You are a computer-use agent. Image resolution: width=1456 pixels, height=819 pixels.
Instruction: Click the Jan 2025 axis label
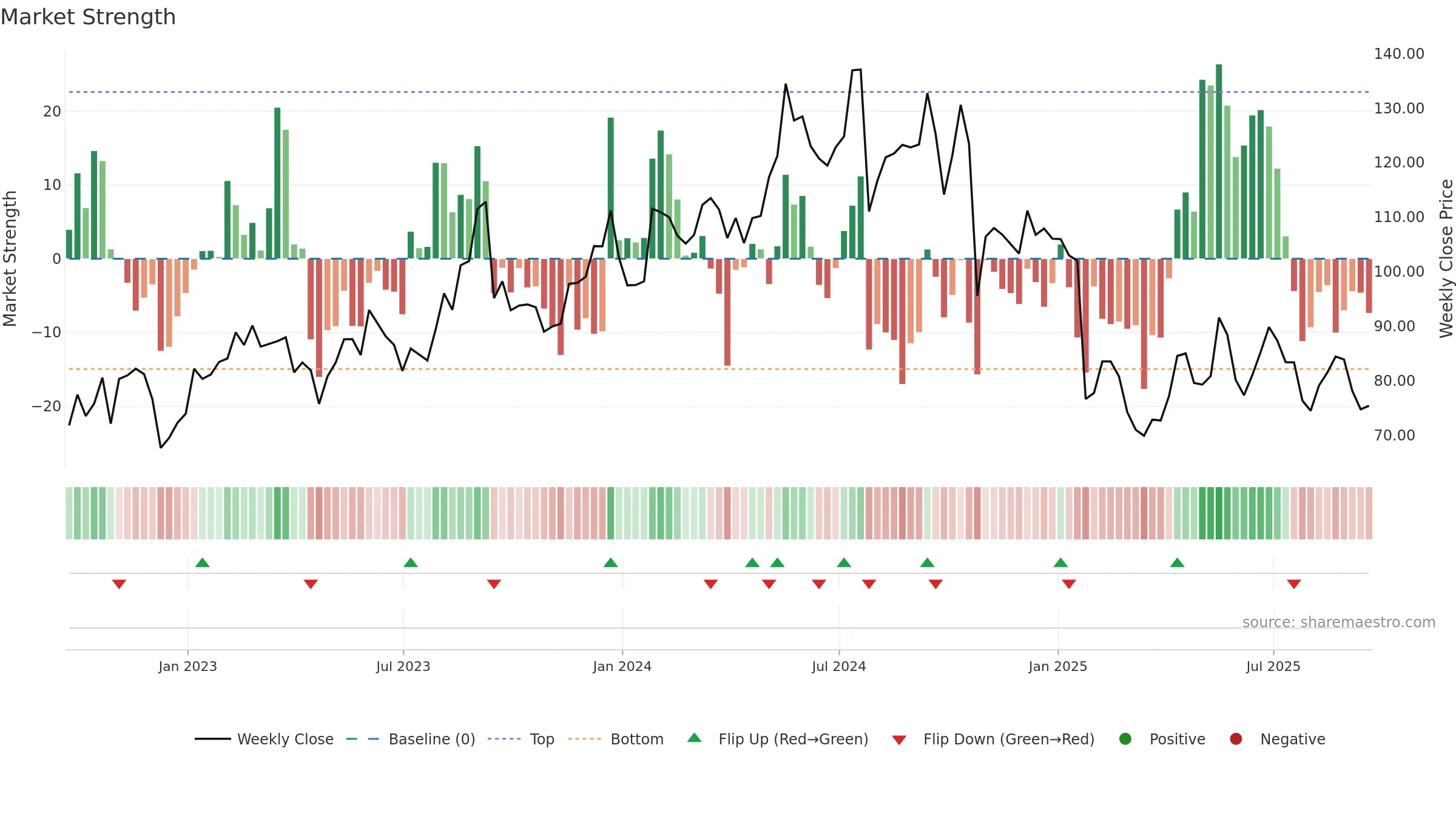[x=1058, y=666]
